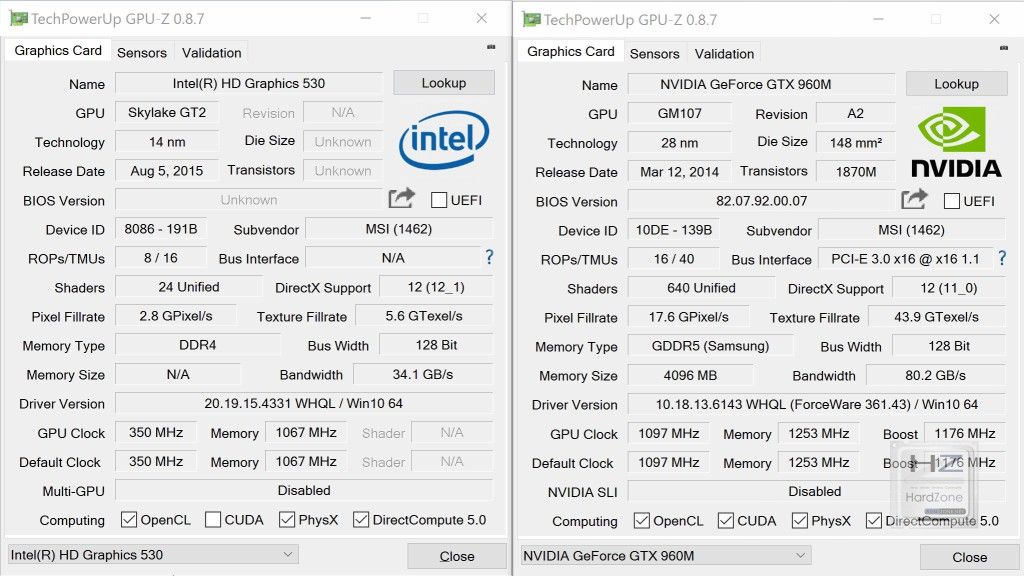Click the Driver Version field 20.19.15.4331 WHQL

304,404
